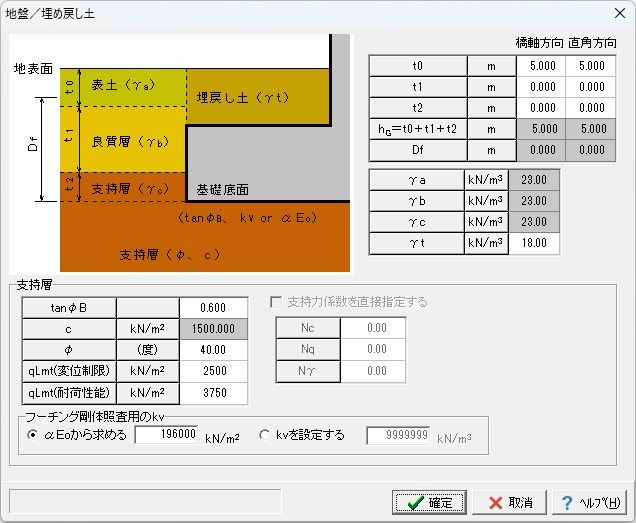Click Df 直角方向 cell 0.000
The width and height of the screenshot is (636, 523).
[x=591, y=150]
